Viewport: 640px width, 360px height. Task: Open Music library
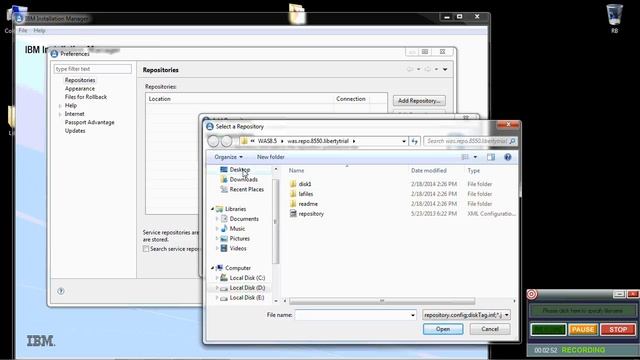[x=237, y=229]
